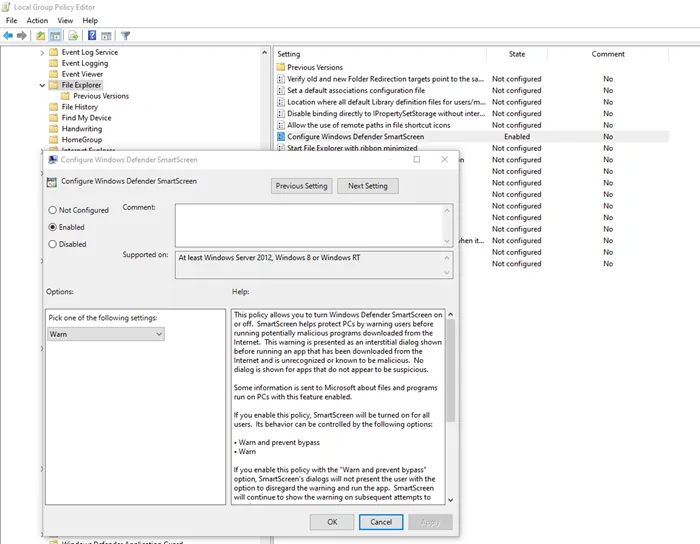Click the Event Log Service folder icon
Image resolution: width=700 pixels, height=544 pixels.
54,52
